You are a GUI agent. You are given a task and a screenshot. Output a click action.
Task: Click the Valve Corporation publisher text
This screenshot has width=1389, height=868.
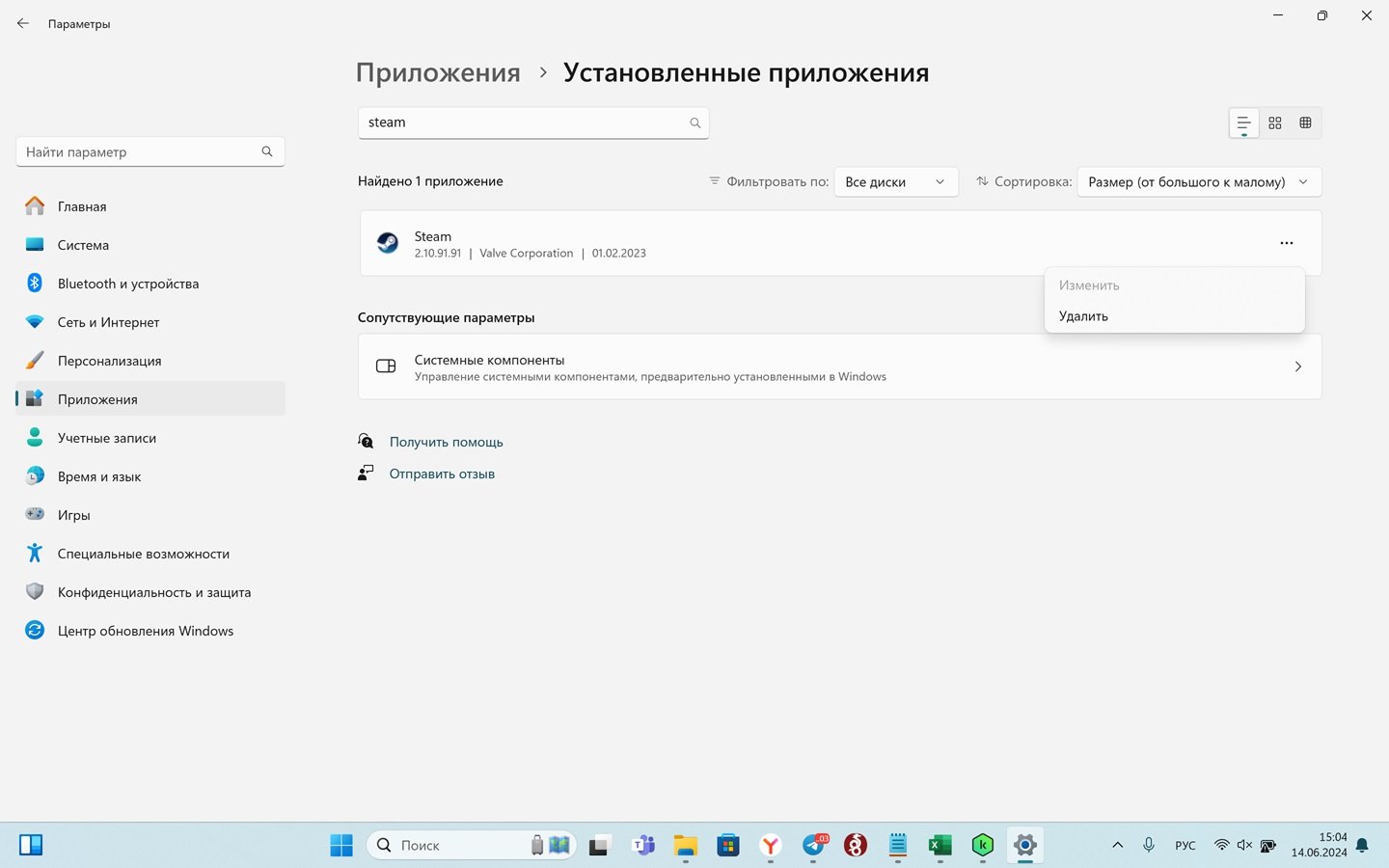(x=527, y=254)
